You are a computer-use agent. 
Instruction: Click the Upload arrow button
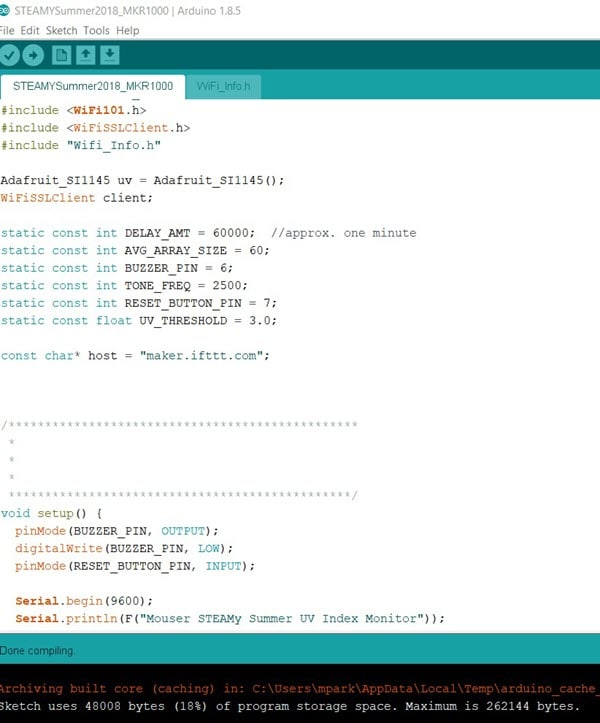pyautogui.click(x=34, y=55)
